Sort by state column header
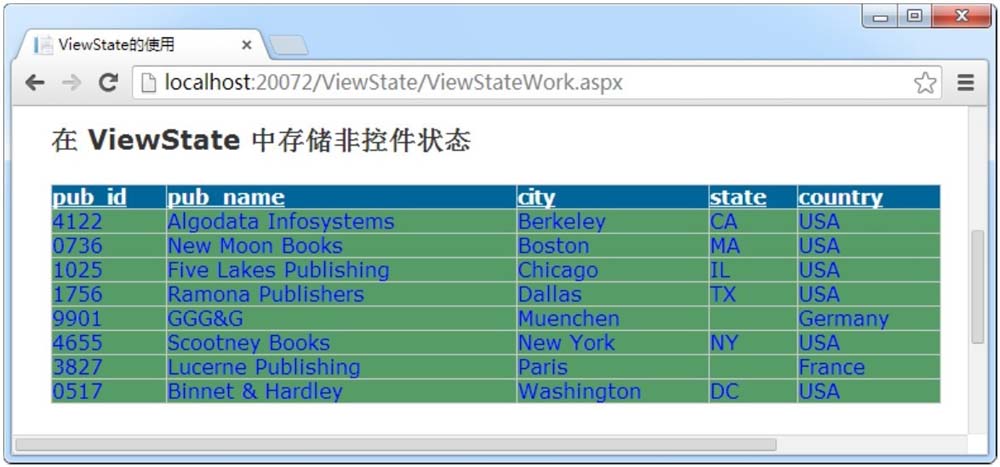The width and height of the screenshot is (1000, 467). (738, 197)
